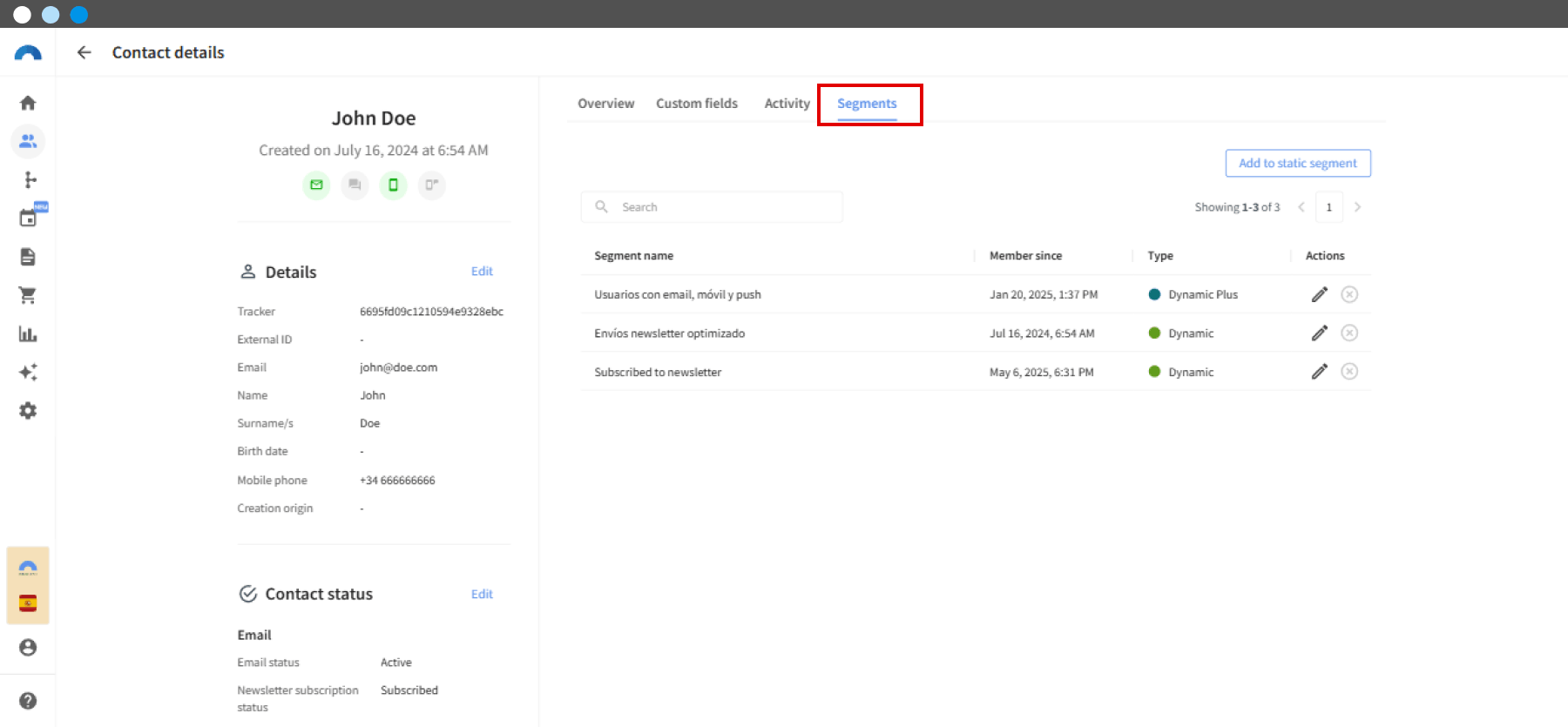Open the bar chart reports icon

(x=28, y=333)
